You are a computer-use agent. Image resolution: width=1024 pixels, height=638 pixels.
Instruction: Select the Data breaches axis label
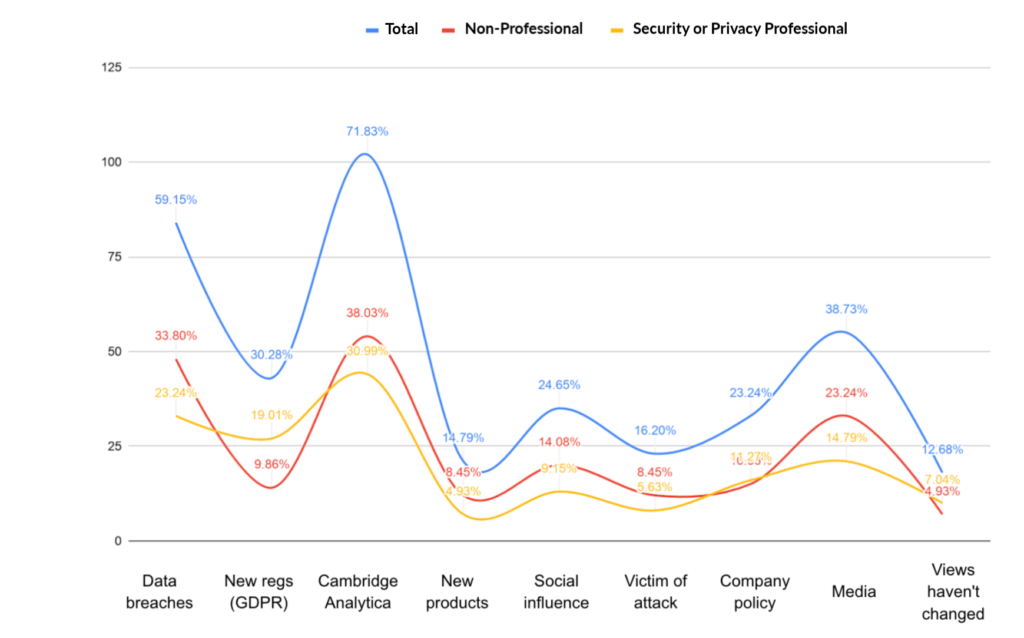click(168, 592)
